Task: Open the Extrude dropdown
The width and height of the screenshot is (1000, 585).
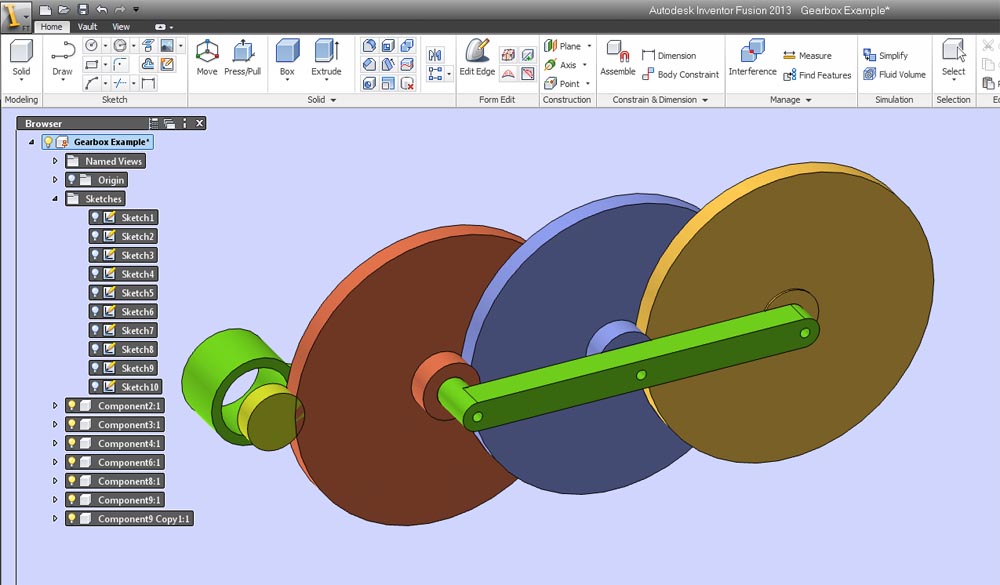Action: click(x=326, y=80)
